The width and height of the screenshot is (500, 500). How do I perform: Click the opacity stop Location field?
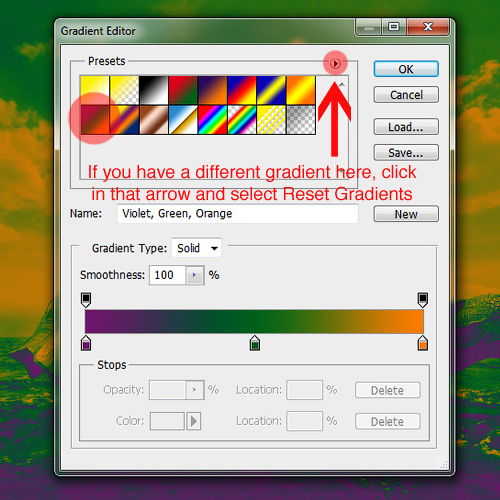pyautogui.click(x=304, y=390)
